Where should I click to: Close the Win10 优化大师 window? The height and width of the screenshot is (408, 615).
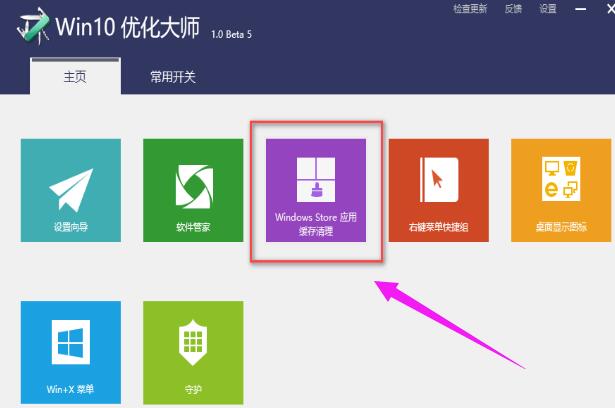(x=612, y=9)
